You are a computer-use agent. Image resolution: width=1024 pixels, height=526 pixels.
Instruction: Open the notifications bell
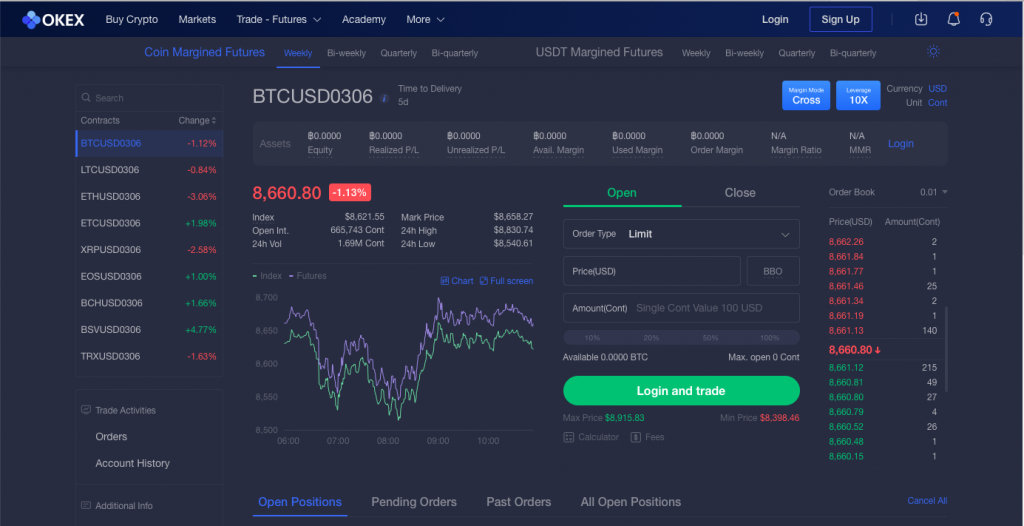(953, 19)
